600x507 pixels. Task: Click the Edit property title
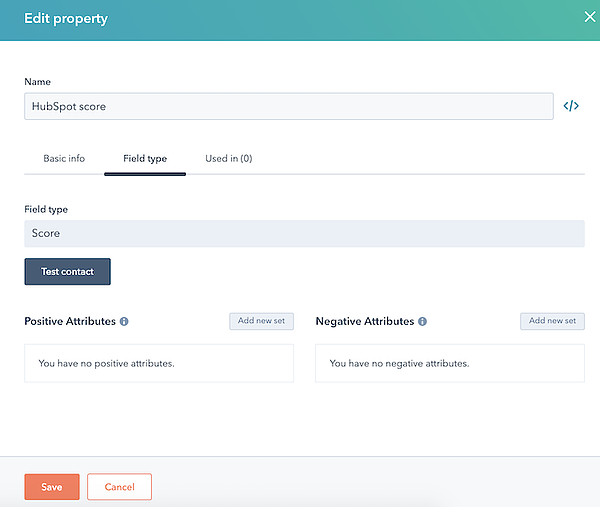point(66,18)
